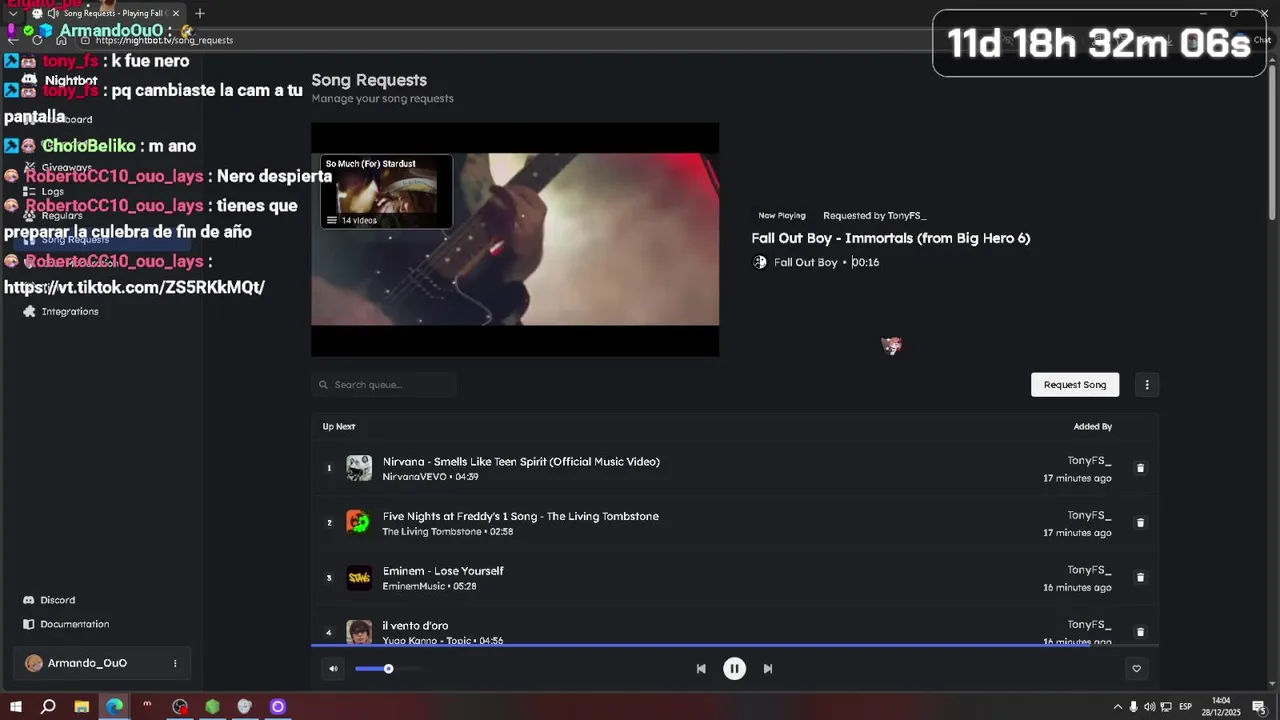Delete Eminem Lose Yourself from queue
This screenshot has width=1280, height=720.
[1140, 578]
